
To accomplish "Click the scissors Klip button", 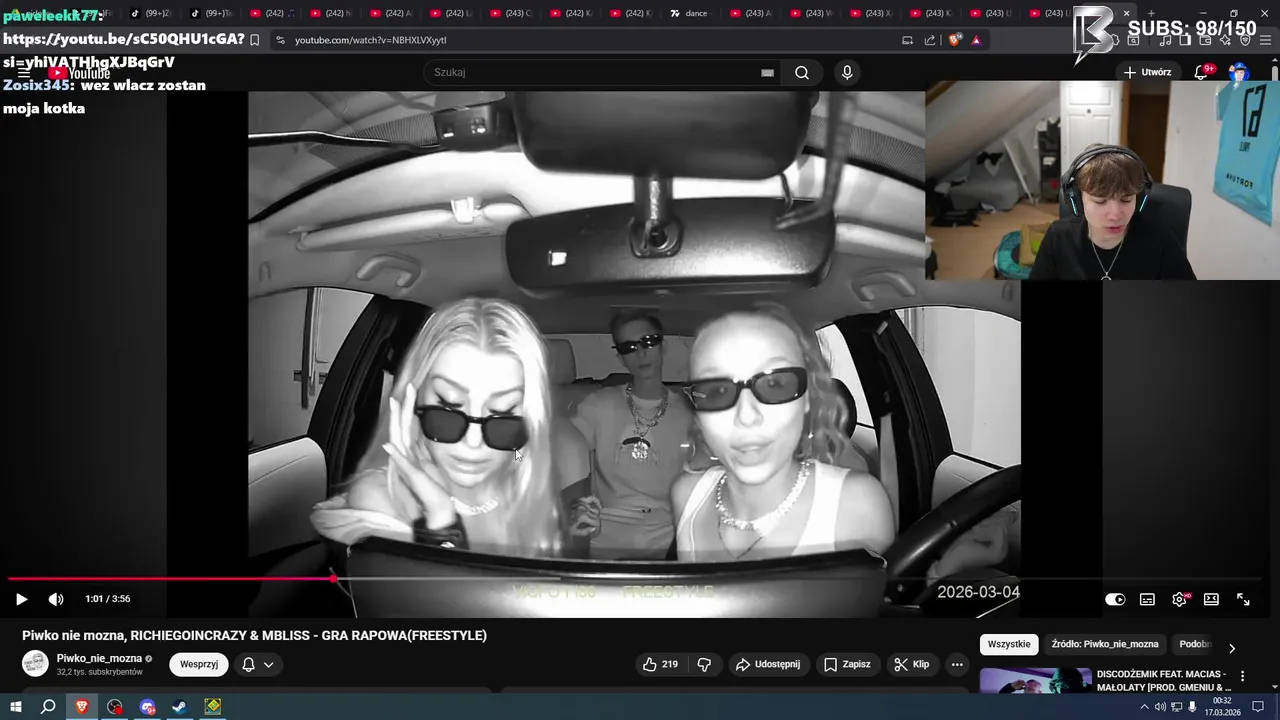I will tap(912, 664).
